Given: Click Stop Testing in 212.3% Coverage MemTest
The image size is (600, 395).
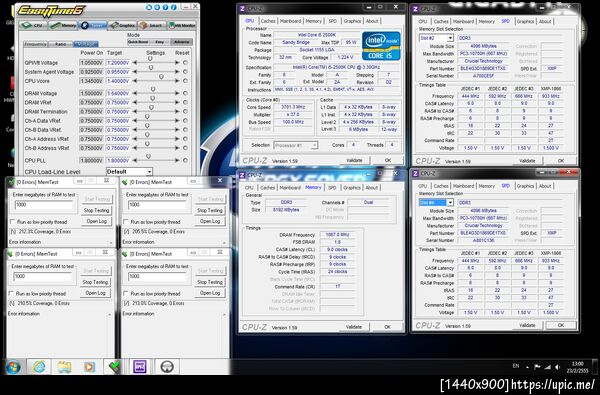Looking at the screenshot, I should click(x=96, y=210).
